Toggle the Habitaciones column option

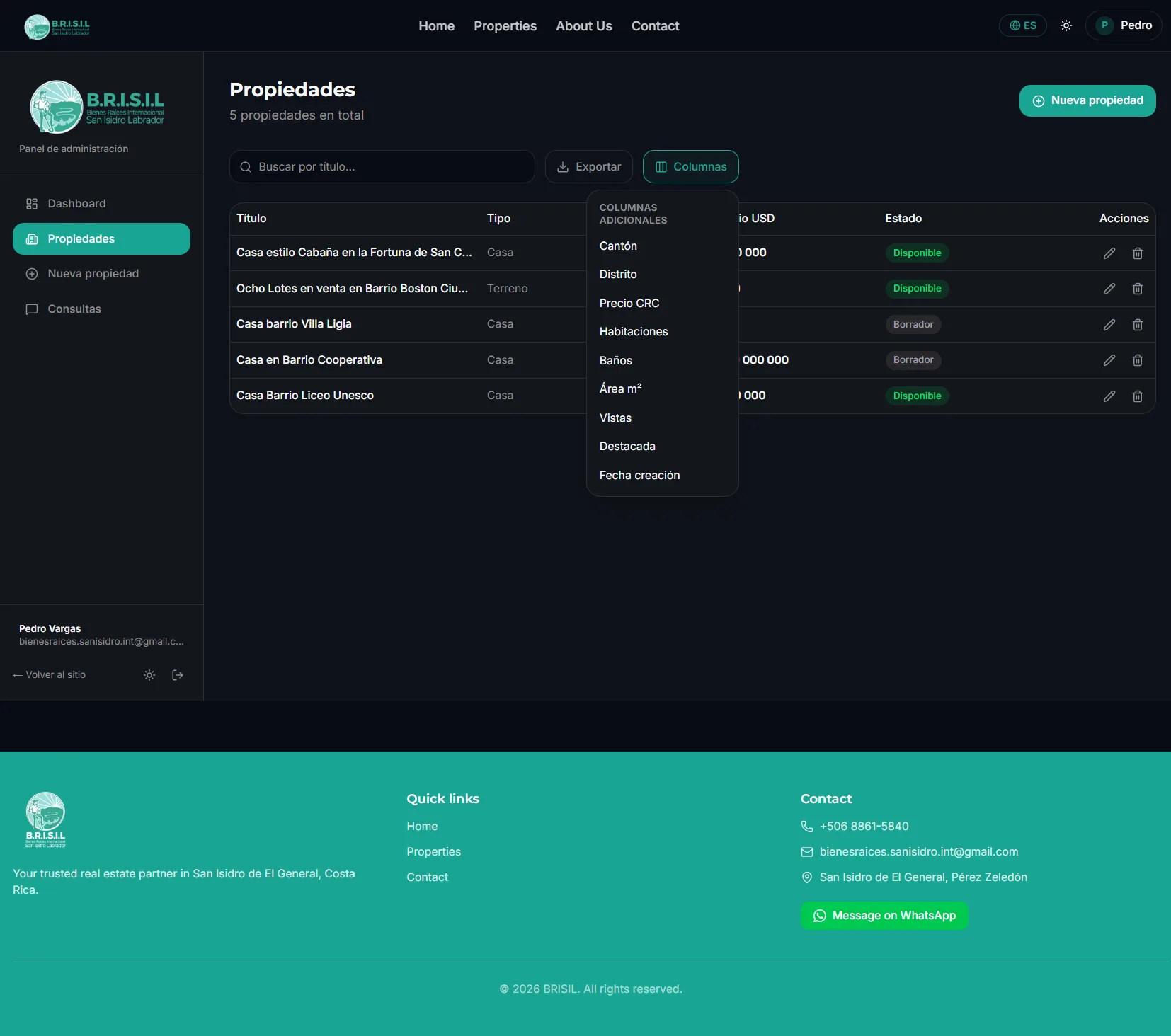[x=662, y=332]
